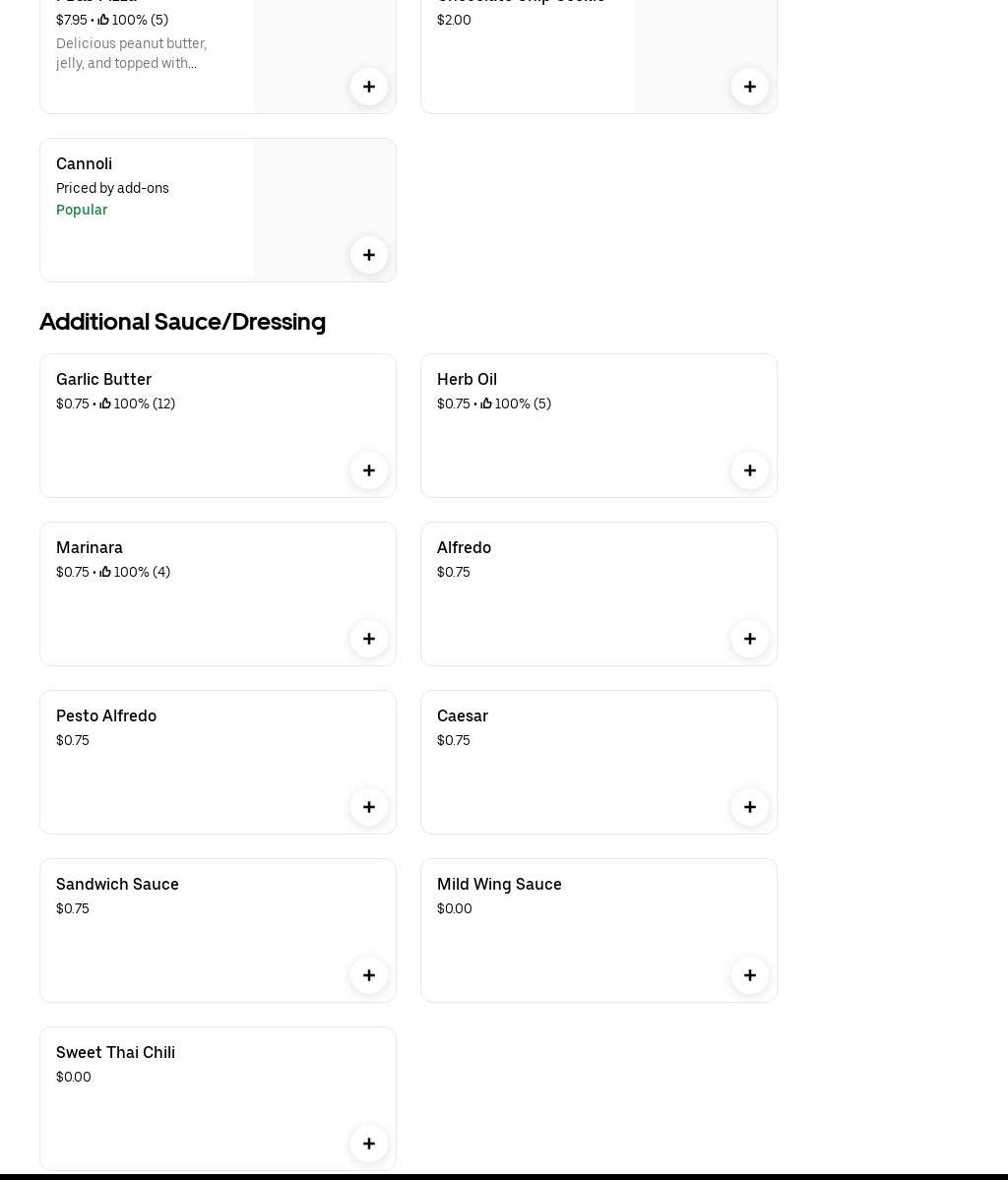Add the $2.00 cookie item
The width and height of the screenshot is (1008, 1180).
[750, 87]
